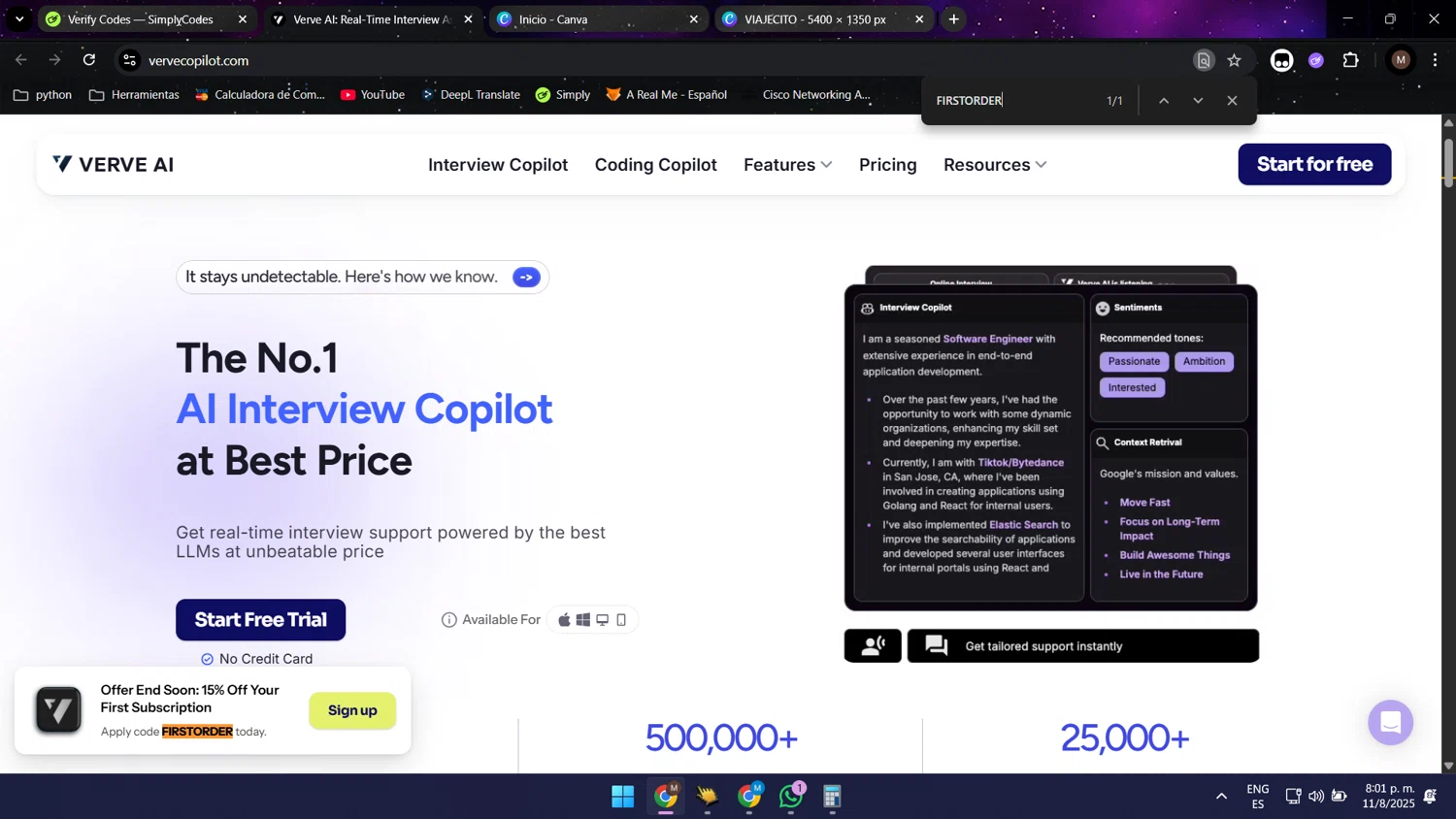Open the Chrome three-dot menu
This screenshot has width=1456, height=819.
(x=1435, y=60)
